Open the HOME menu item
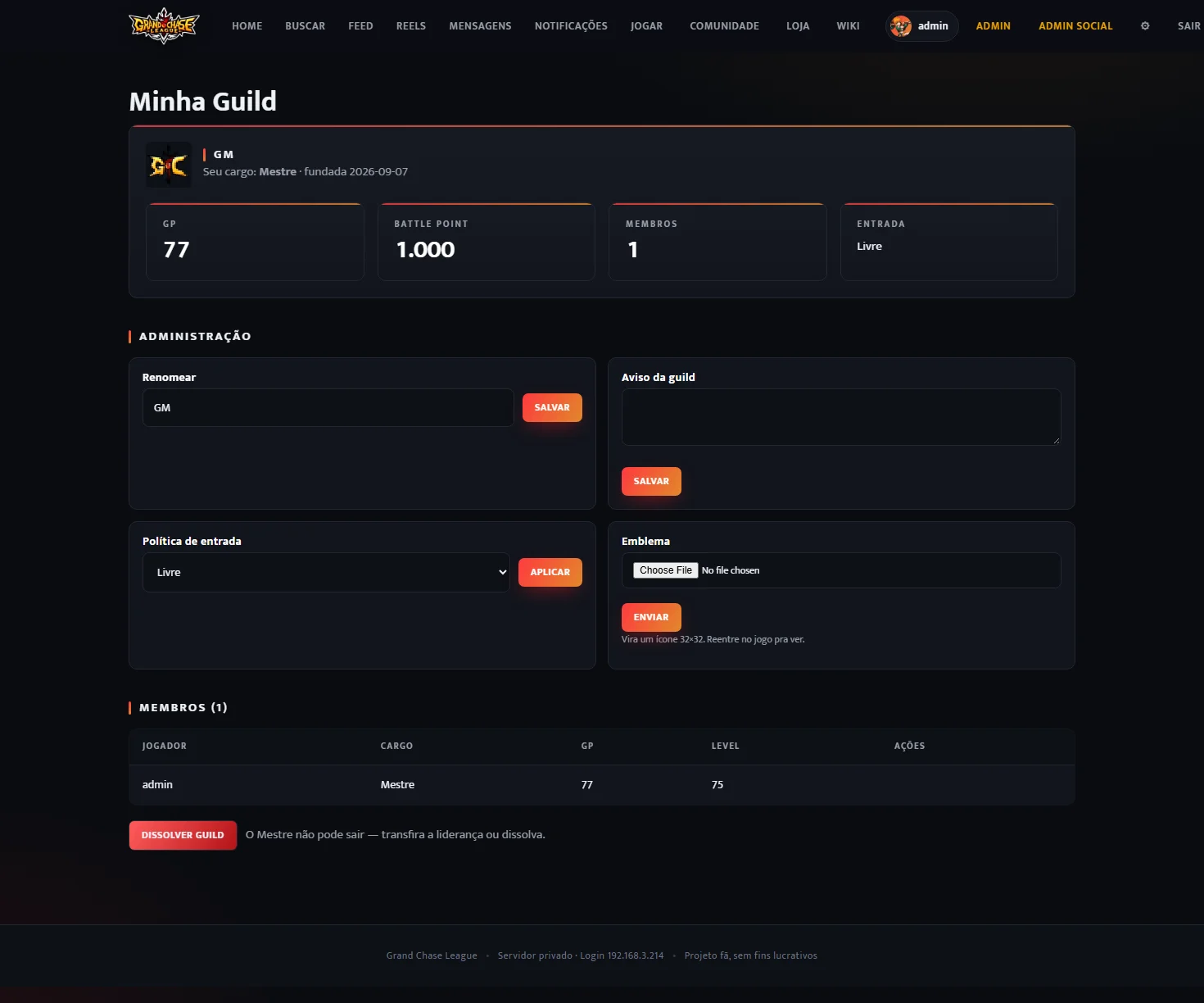The height and width of the screenshot is (1003, 1204). (x=247, y=26)
